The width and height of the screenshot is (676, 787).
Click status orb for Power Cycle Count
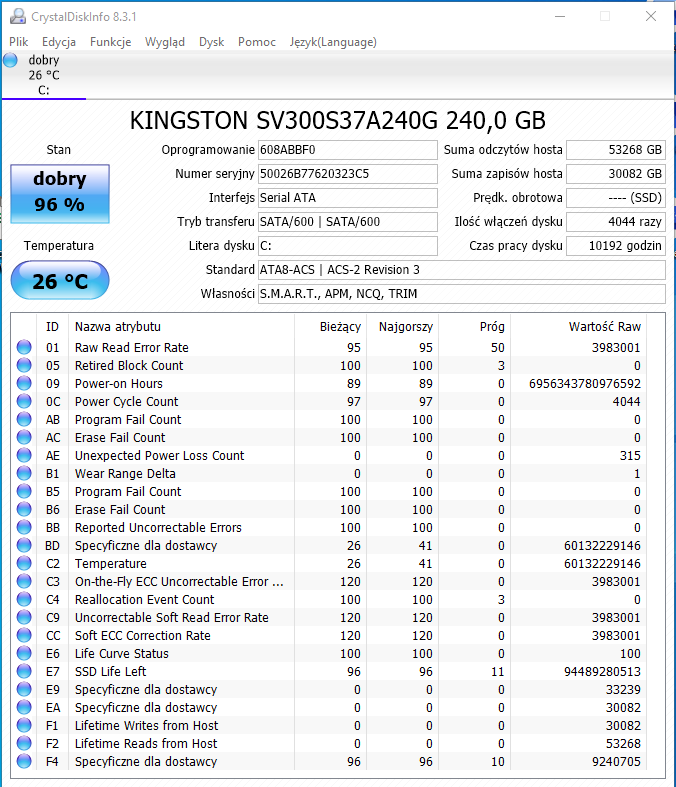pos(24,402)
